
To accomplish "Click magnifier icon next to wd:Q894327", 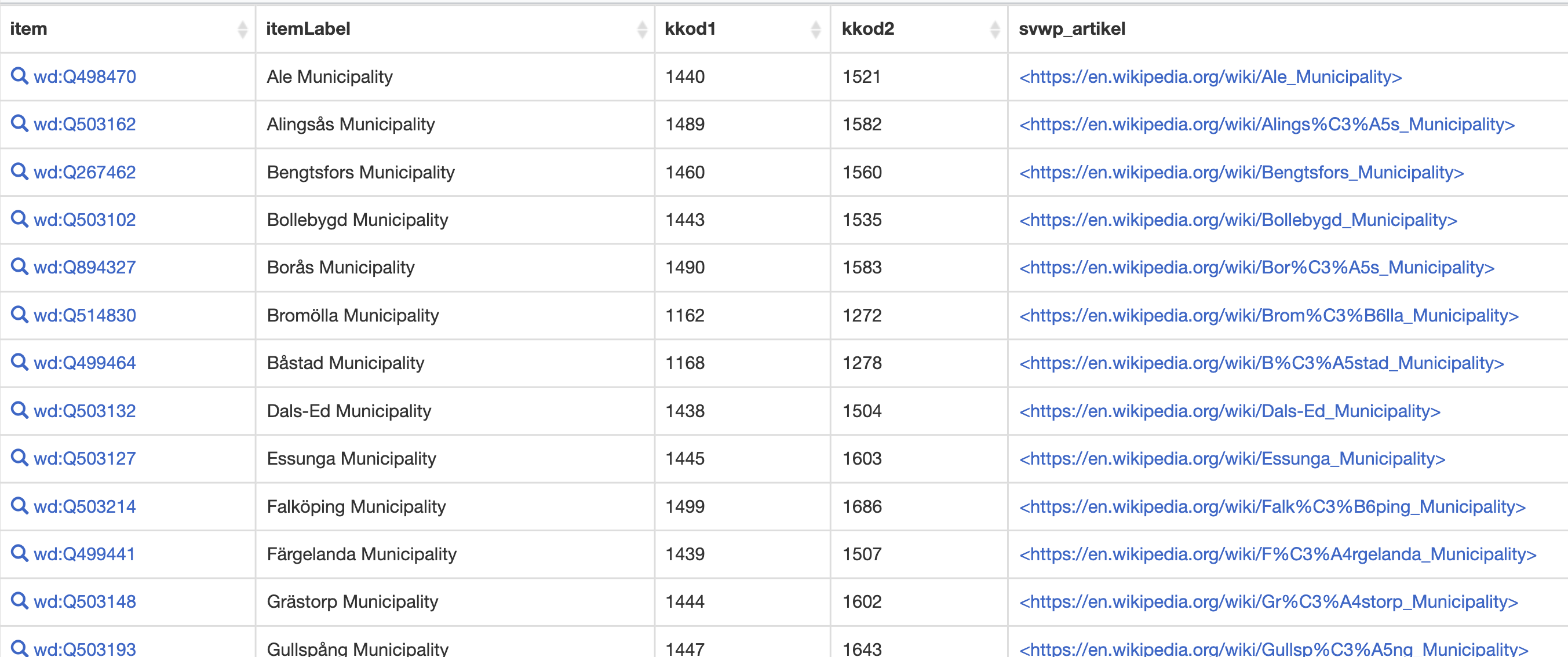I will click(20, 267).
